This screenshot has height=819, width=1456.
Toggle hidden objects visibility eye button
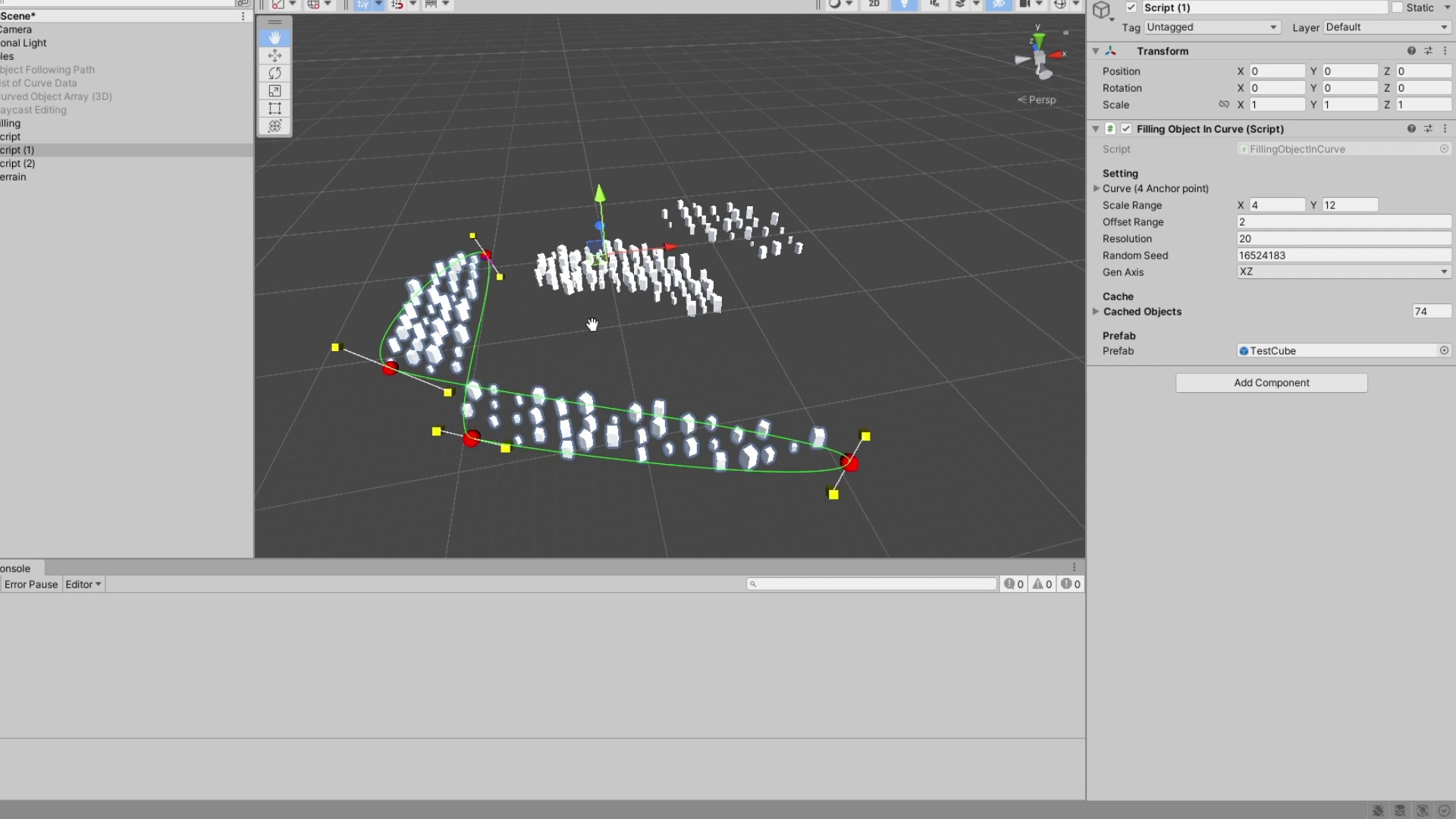click(999, 5)
